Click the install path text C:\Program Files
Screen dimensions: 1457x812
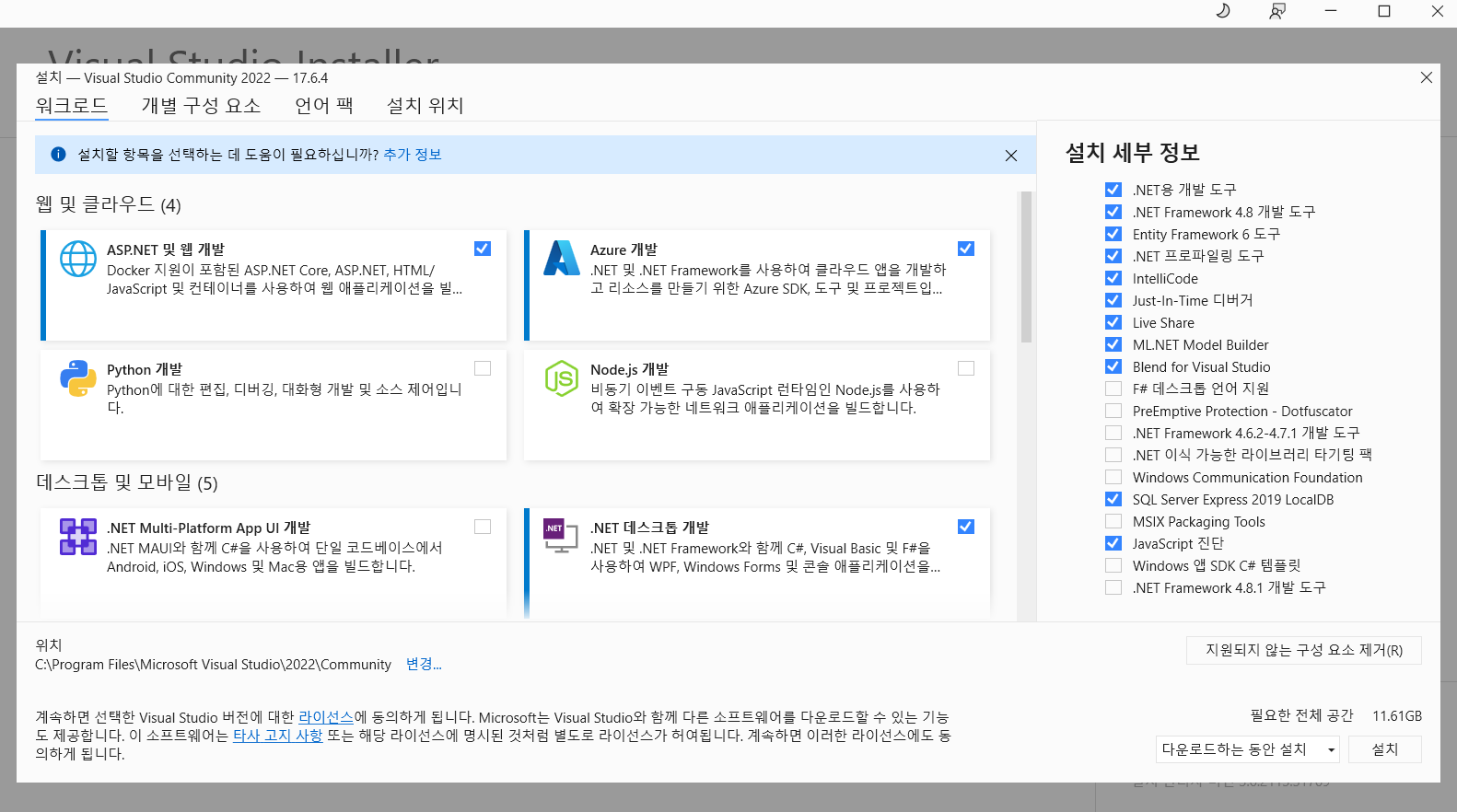(x=213, y=665)
